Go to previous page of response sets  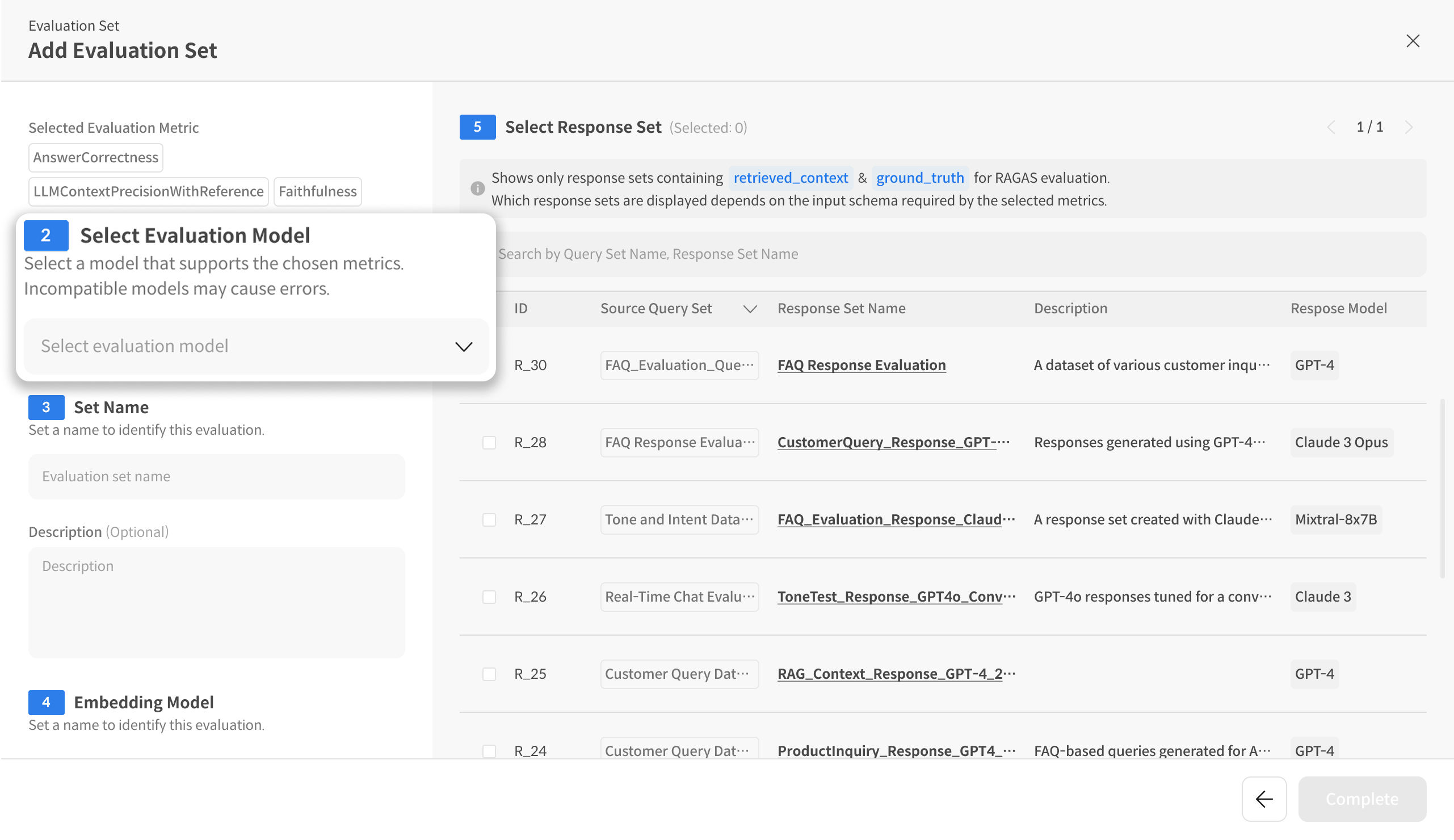click(x=1331, y=127)
